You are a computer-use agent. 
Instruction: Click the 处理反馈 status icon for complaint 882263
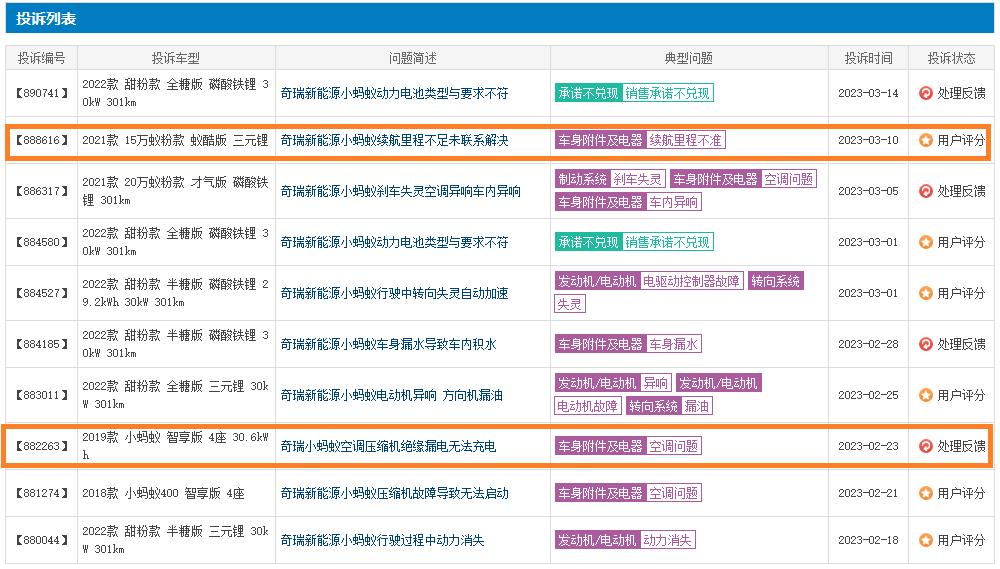coord(925,447)
